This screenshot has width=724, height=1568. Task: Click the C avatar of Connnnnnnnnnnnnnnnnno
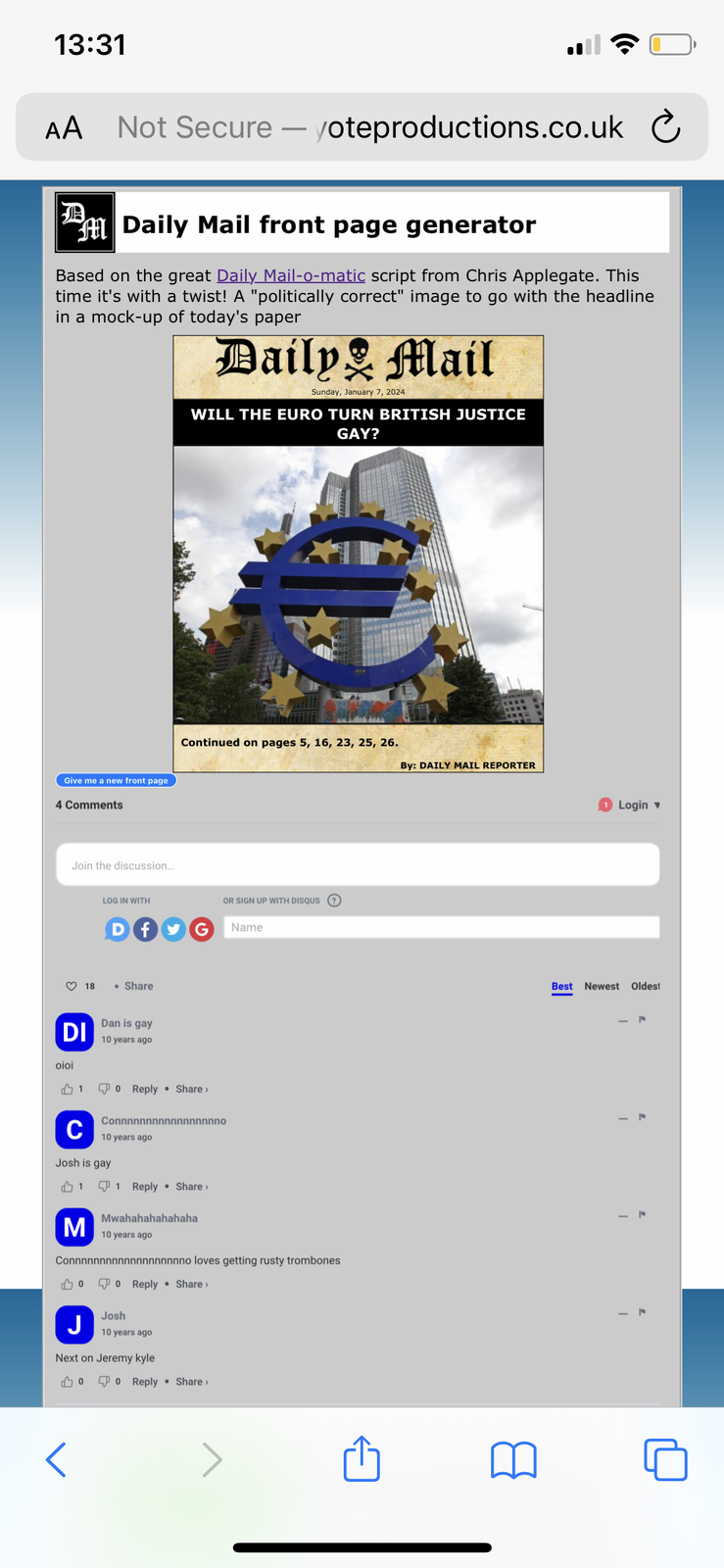[x=74, y=1130]
